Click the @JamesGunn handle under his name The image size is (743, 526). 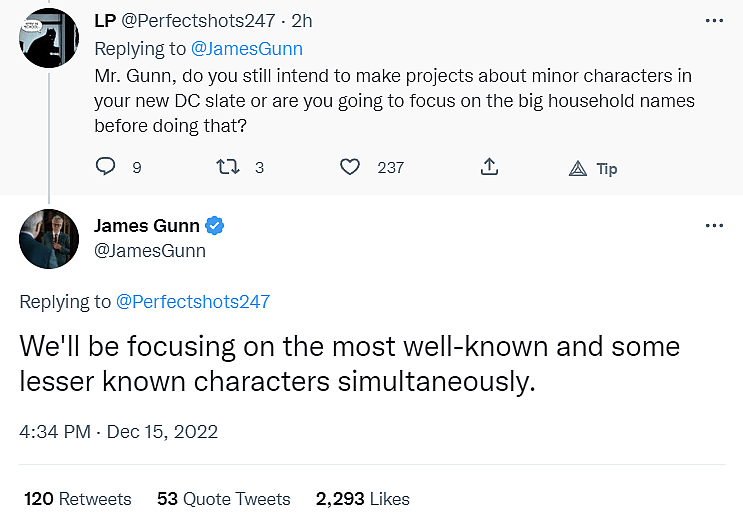click(x=150, y=251)
